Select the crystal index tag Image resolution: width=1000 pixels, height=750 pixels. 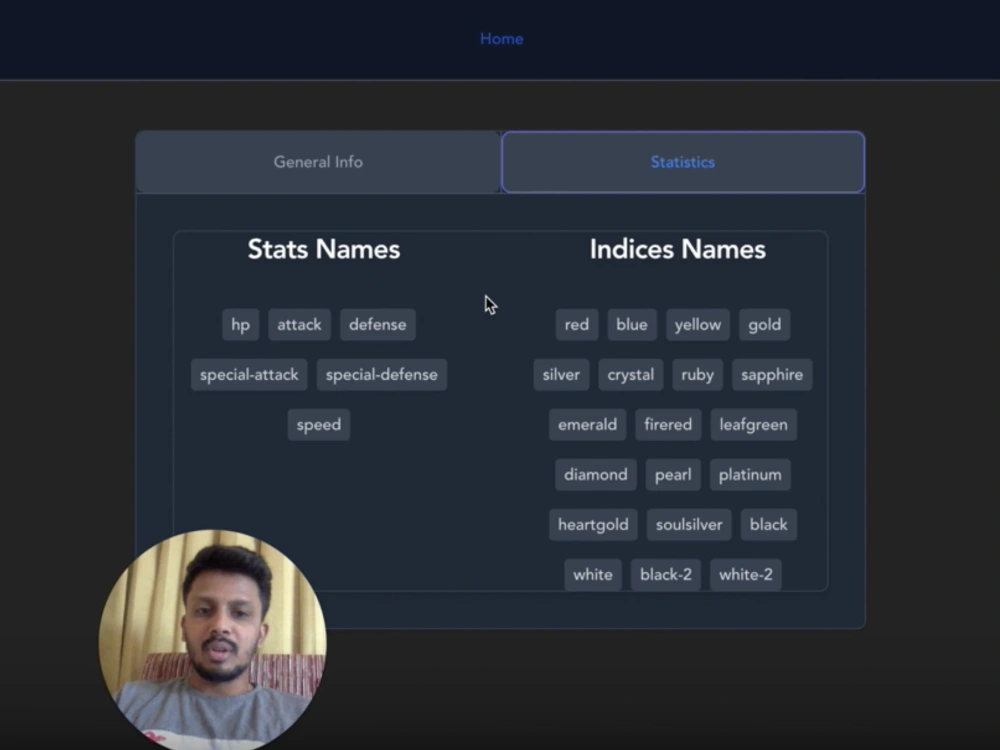(x=630, y=374)
